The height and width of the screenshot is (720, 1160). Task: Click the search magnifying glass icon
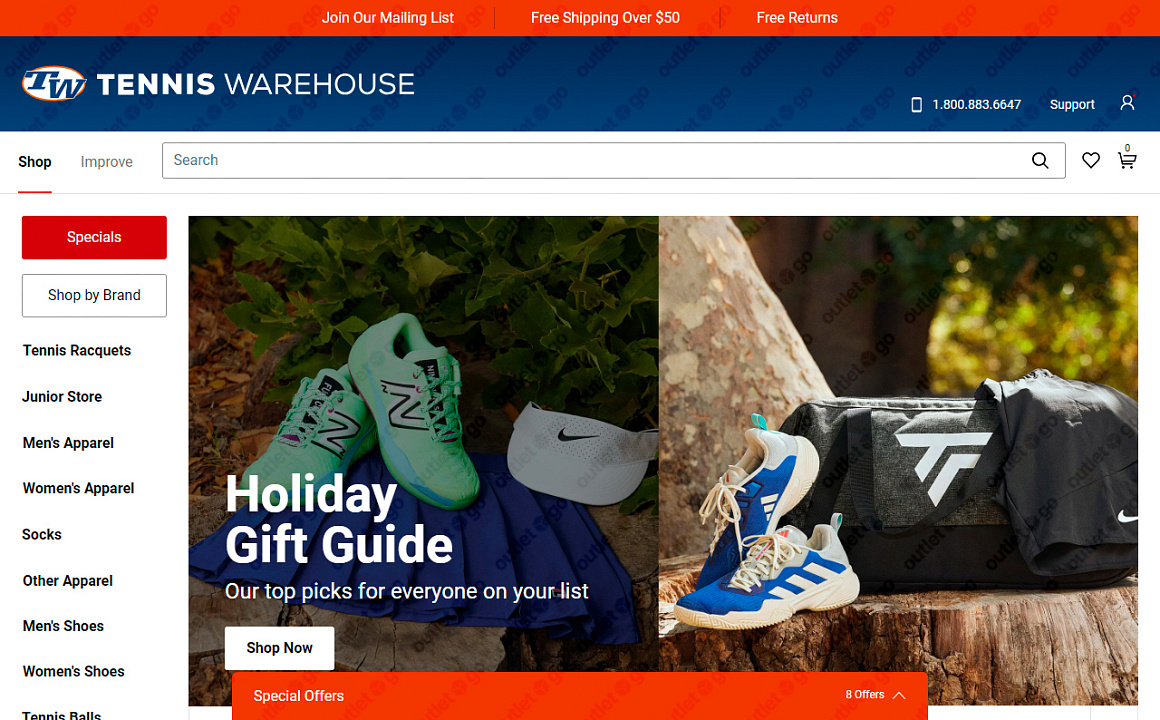coord(1040,161)
